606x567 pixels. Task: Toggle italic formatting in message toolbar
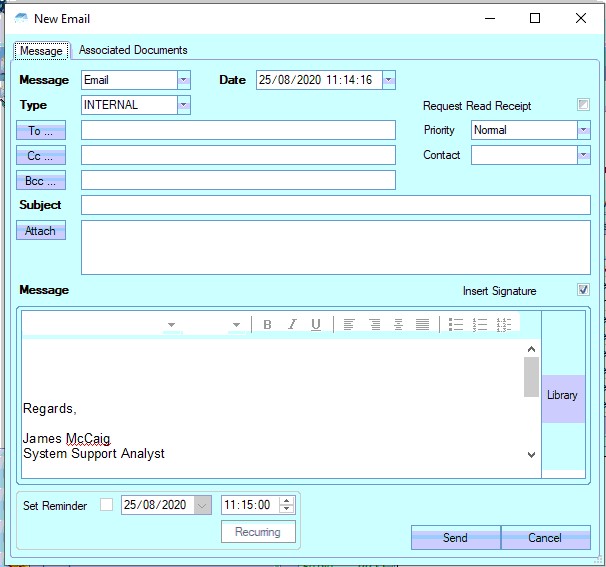point(292,324)
